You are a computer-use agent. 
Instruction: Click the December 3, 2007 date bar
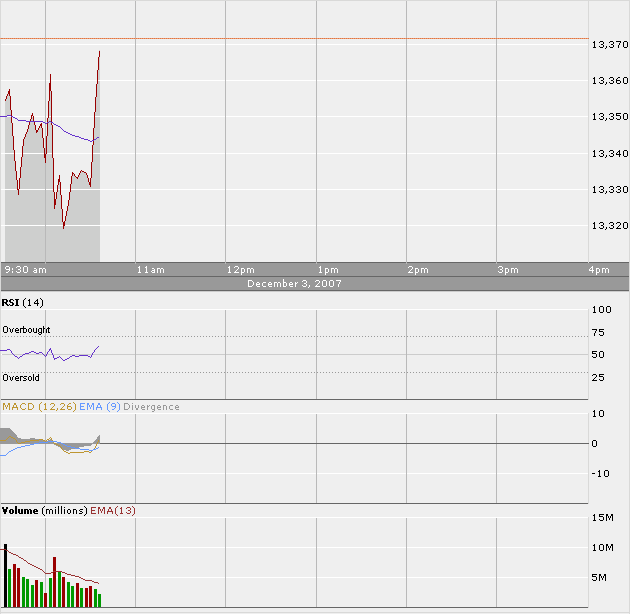click(294, 284)
